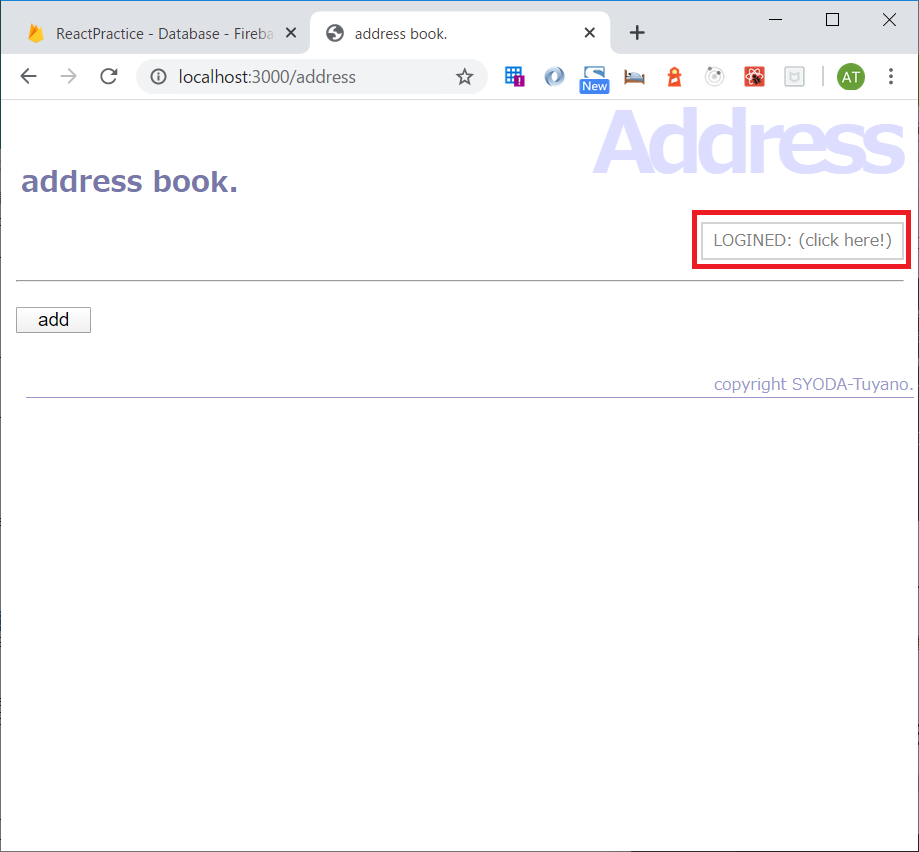Click the bed-shaped extension icon
The image size is (919, 852).
tap(634, 77)
